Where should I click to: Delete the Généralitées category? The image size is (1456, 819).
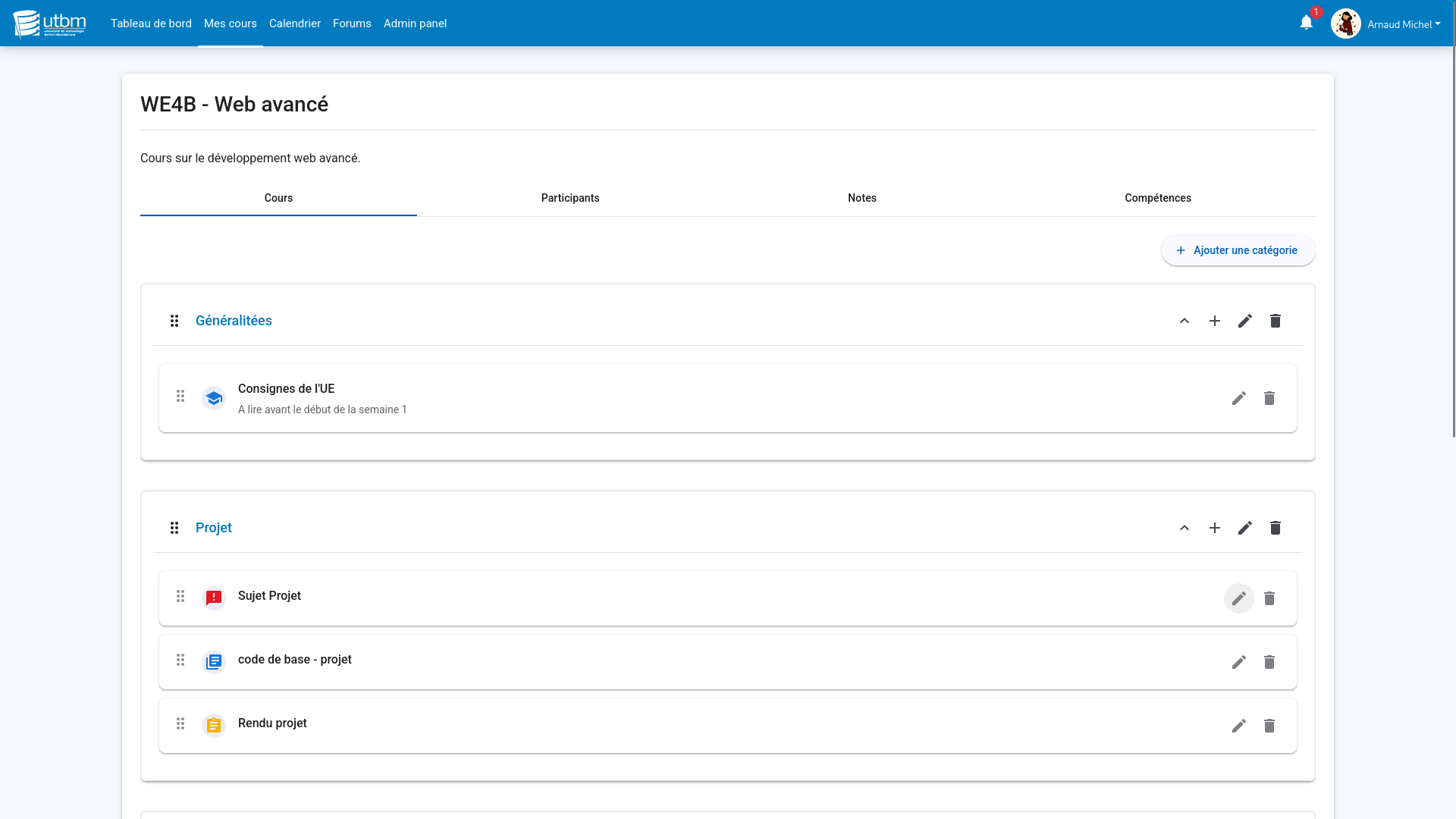coord(1276,321)
